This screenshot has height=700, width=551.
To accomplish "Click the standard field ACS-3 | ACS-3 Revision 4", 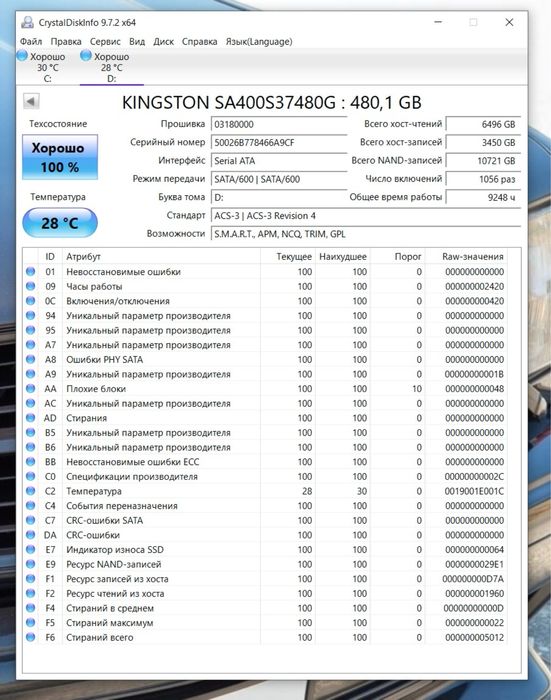I will (x=366, y=216).
